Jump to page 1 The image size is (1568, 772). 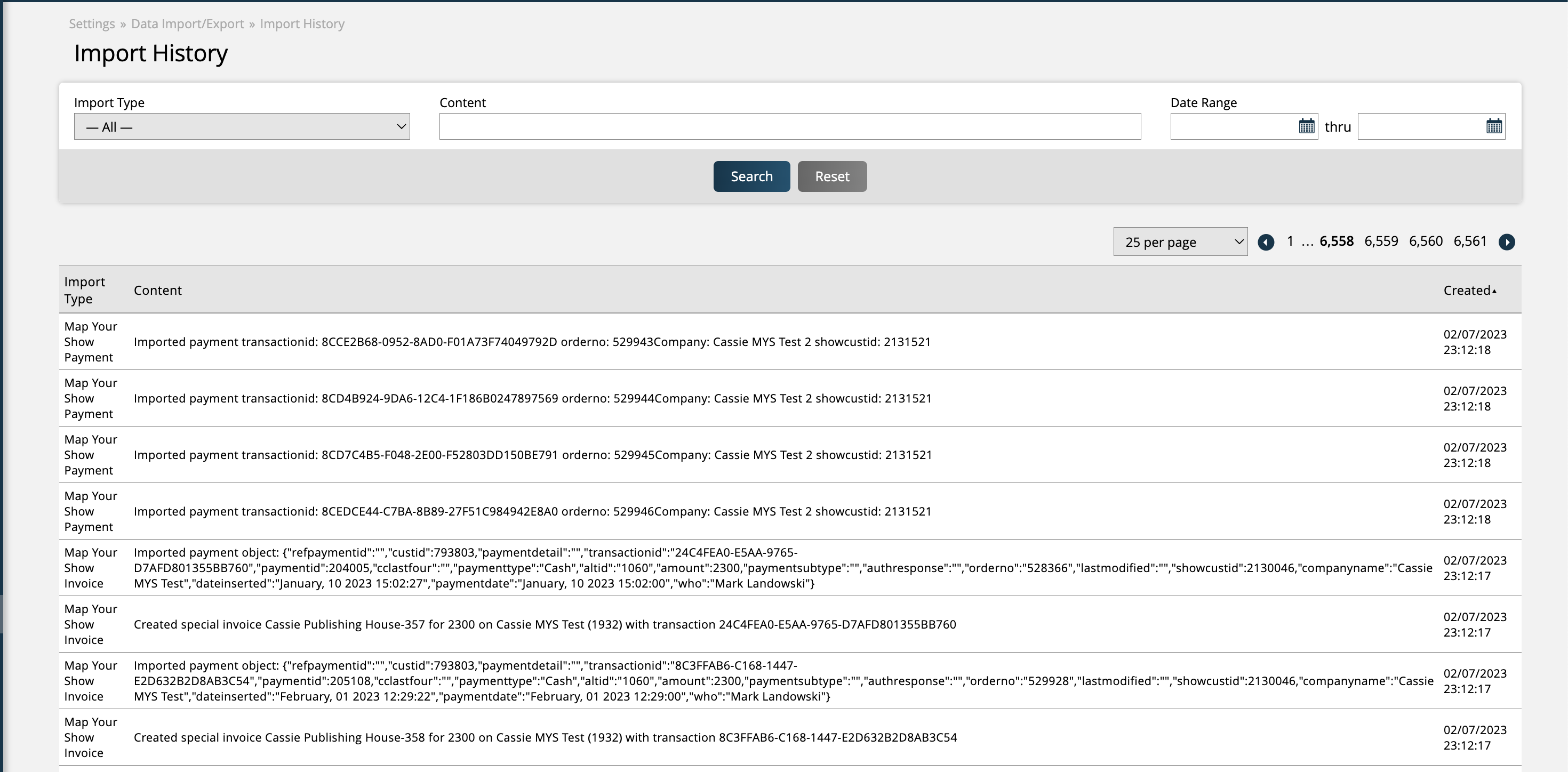pos(1289,242)
